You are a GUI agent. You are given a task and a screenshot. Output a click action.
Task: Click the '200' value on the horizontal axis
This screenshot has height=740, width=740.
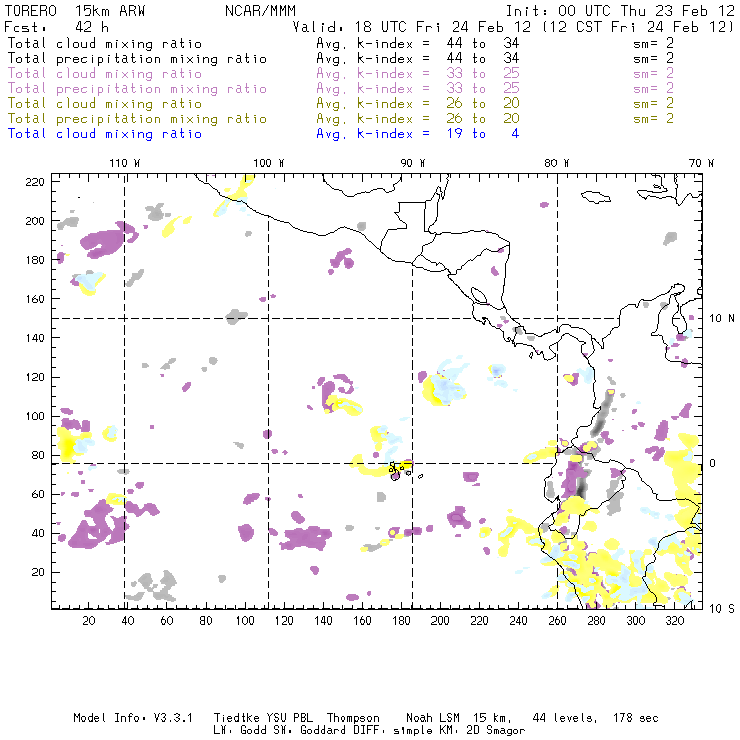pos(440,621)
